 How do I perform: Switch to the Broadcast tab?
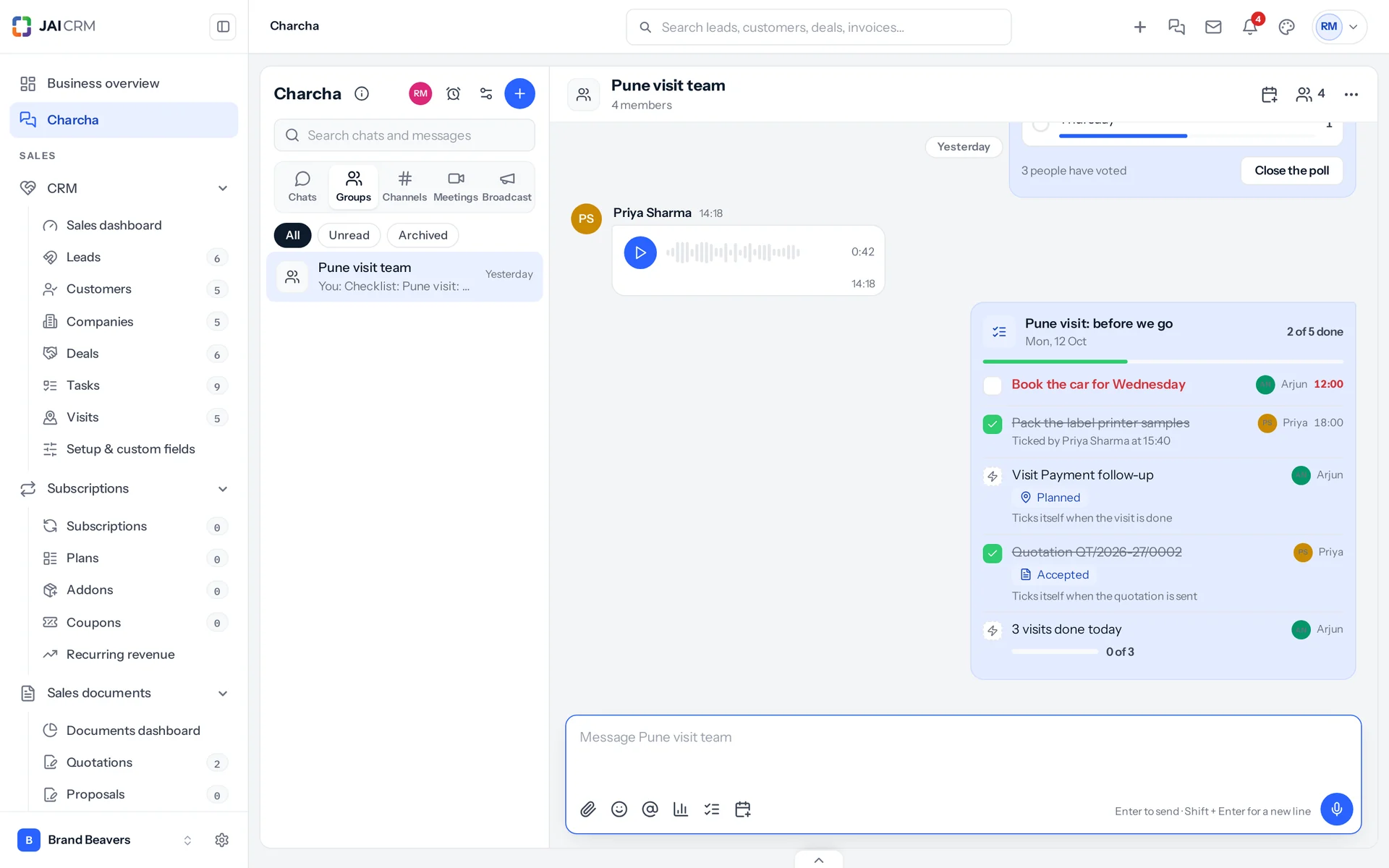pyautogui.click(x=506, y=187)
